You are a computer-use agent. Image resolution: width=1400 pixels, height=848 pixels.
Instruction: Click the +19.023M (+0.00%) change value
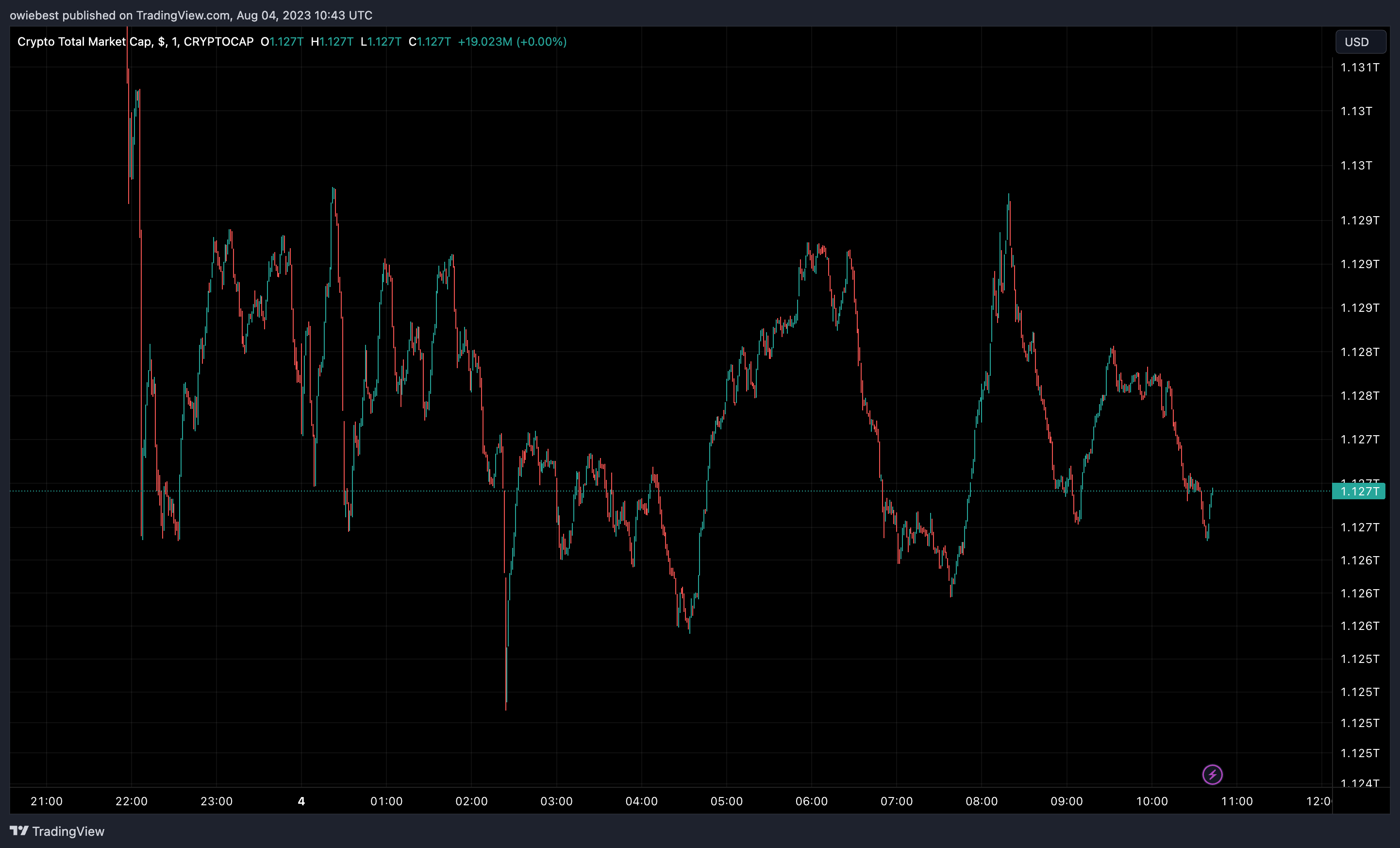pos(512,41)
